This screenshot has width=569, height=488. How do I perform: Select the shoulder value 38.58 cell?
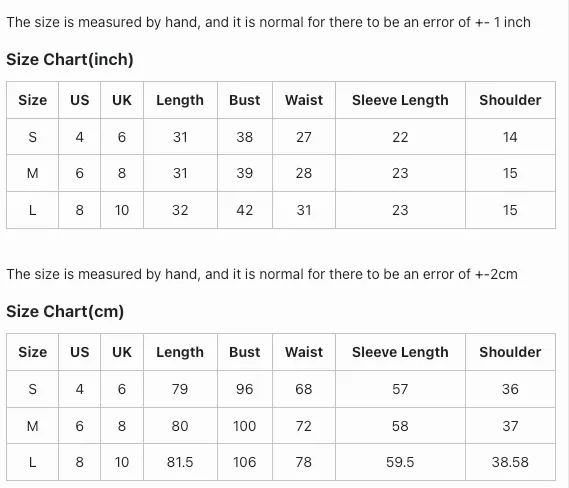click(x=510, y=462)
